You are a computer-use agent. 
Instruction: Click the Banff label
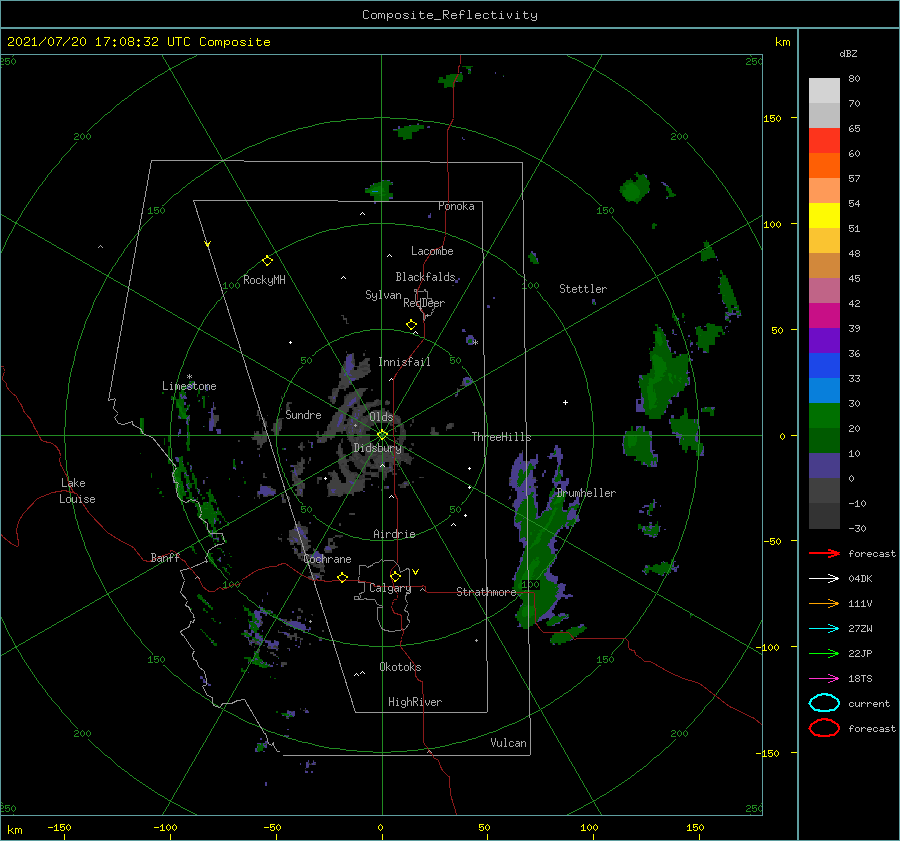point(165,557)
